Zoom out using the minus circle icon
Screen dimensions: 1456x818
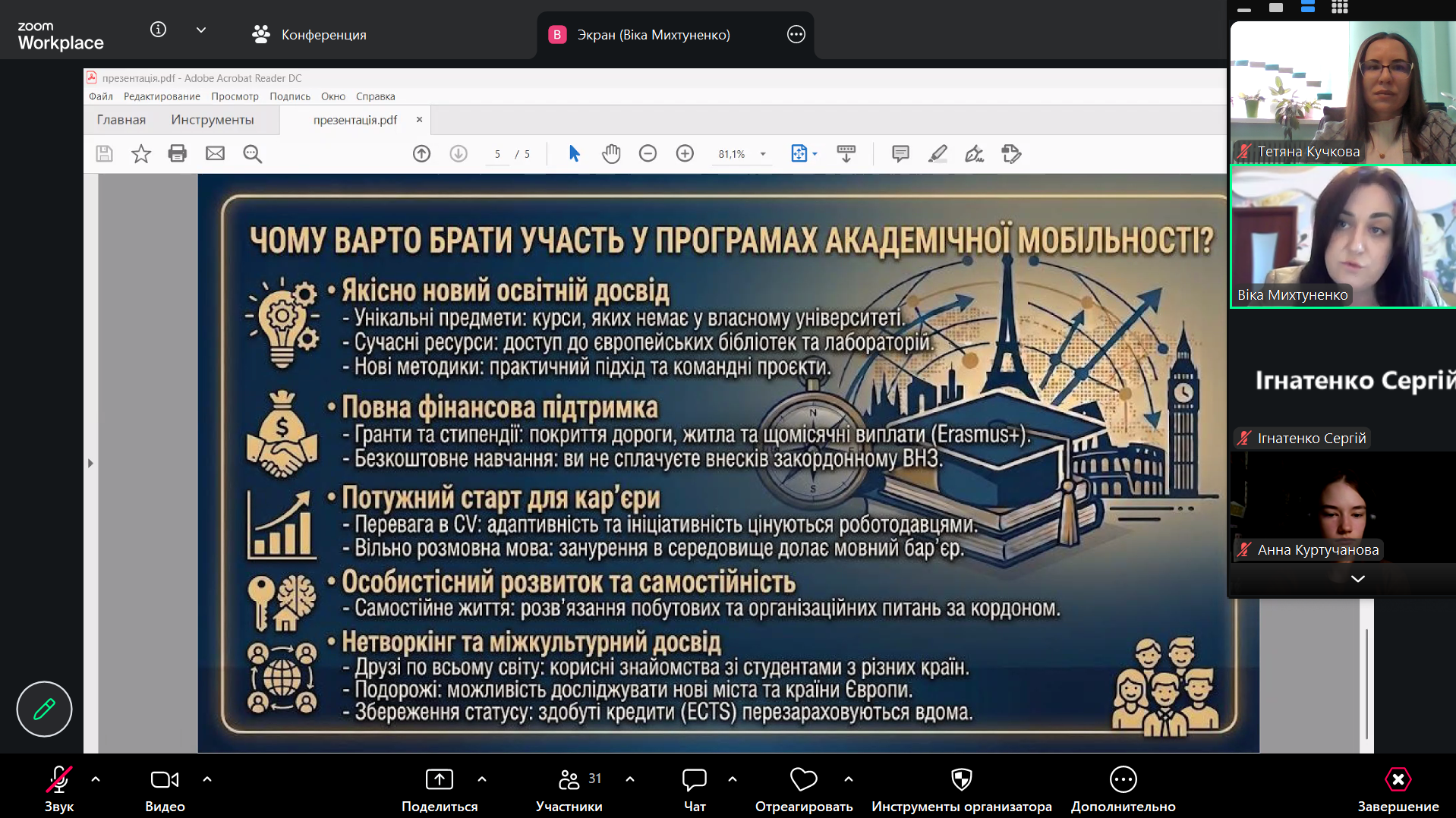[x=648, y=154]
